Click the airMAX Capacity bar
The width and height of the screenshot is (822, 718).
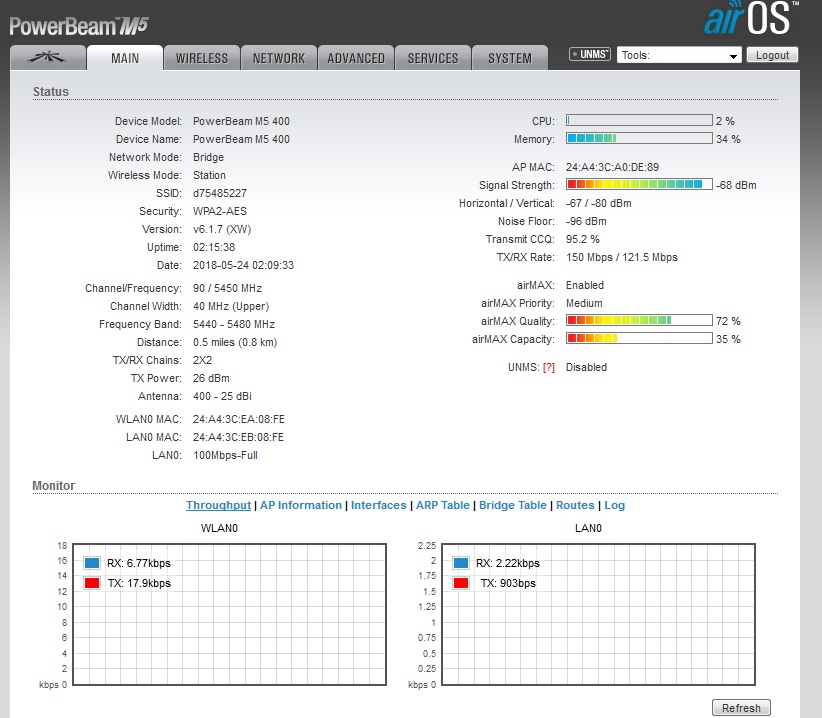pyautogui.click(x=639, y=339)
